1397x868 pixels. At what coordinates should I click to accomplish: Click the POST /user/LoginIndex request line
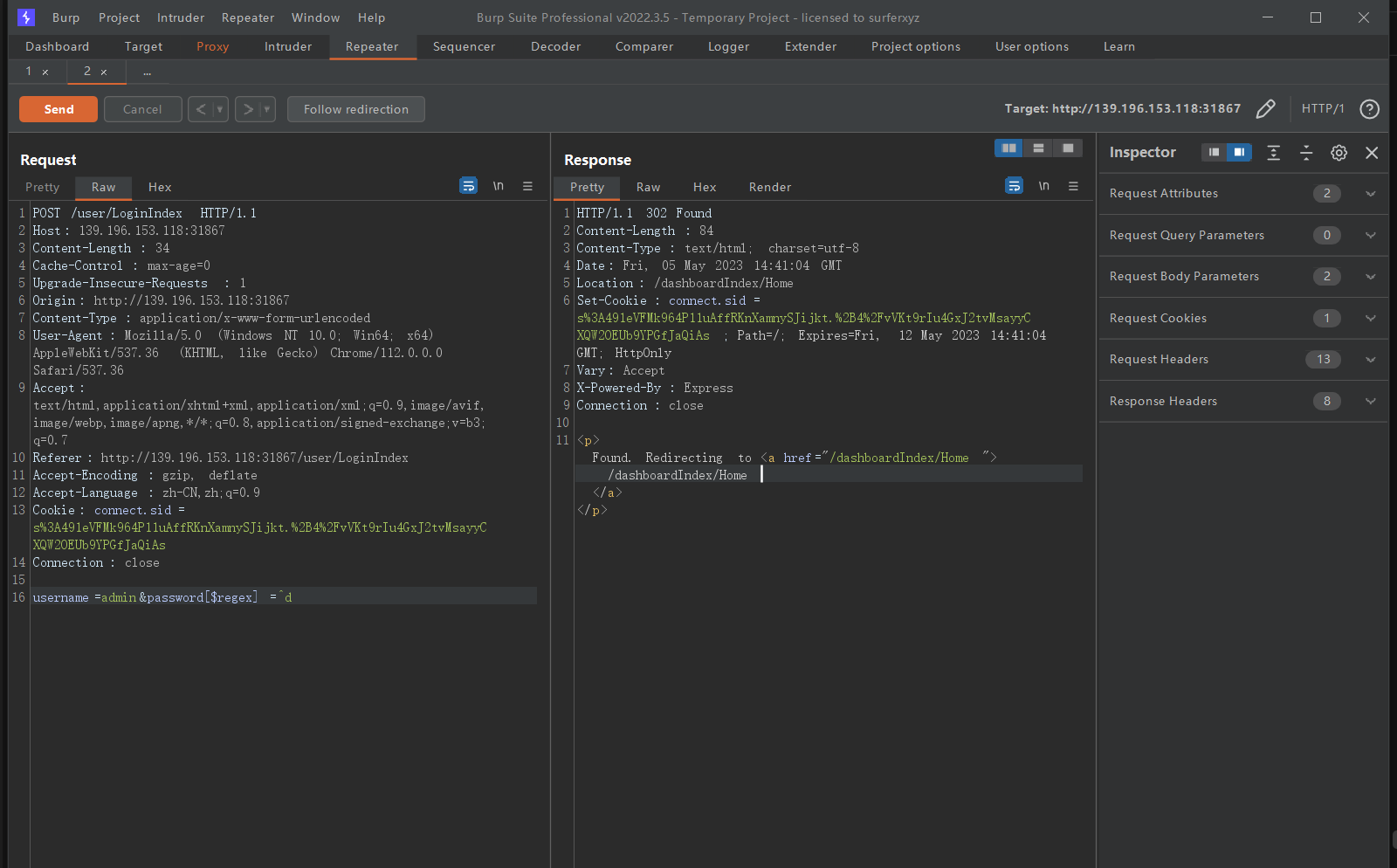click(144, 213)
